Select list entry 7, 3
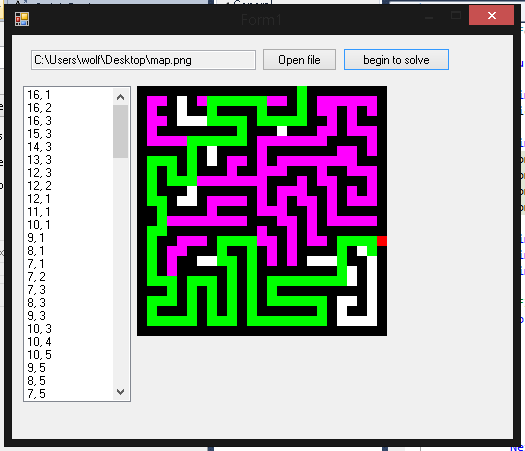 [36, 290]
